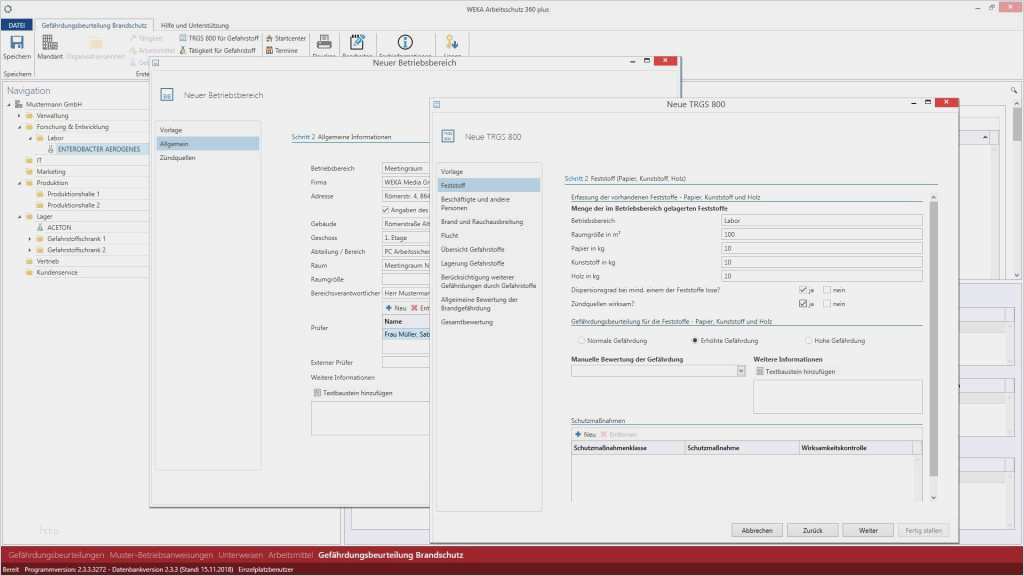Click the Bearbeiten edit icon
The width and height of the screenshot is (1024, 576).
click(x=357, y=43)
